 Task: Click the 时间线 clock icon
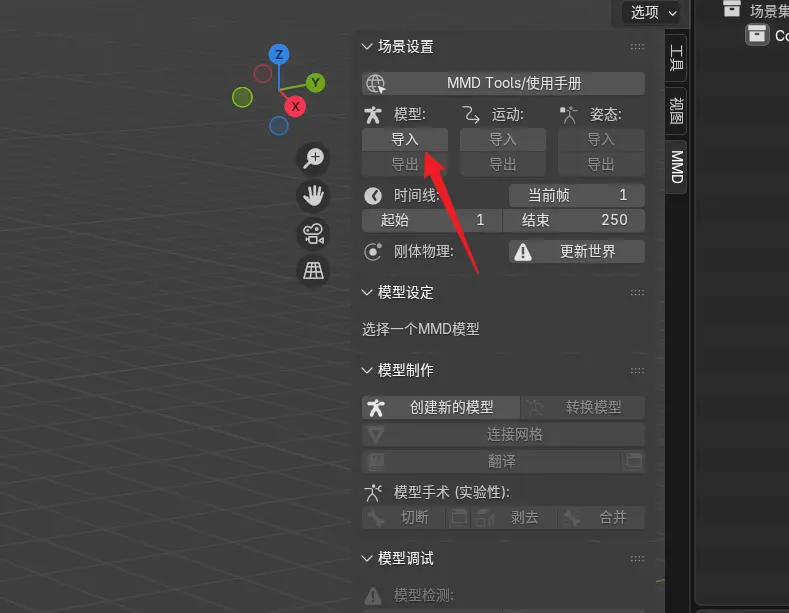pos(373,195)
